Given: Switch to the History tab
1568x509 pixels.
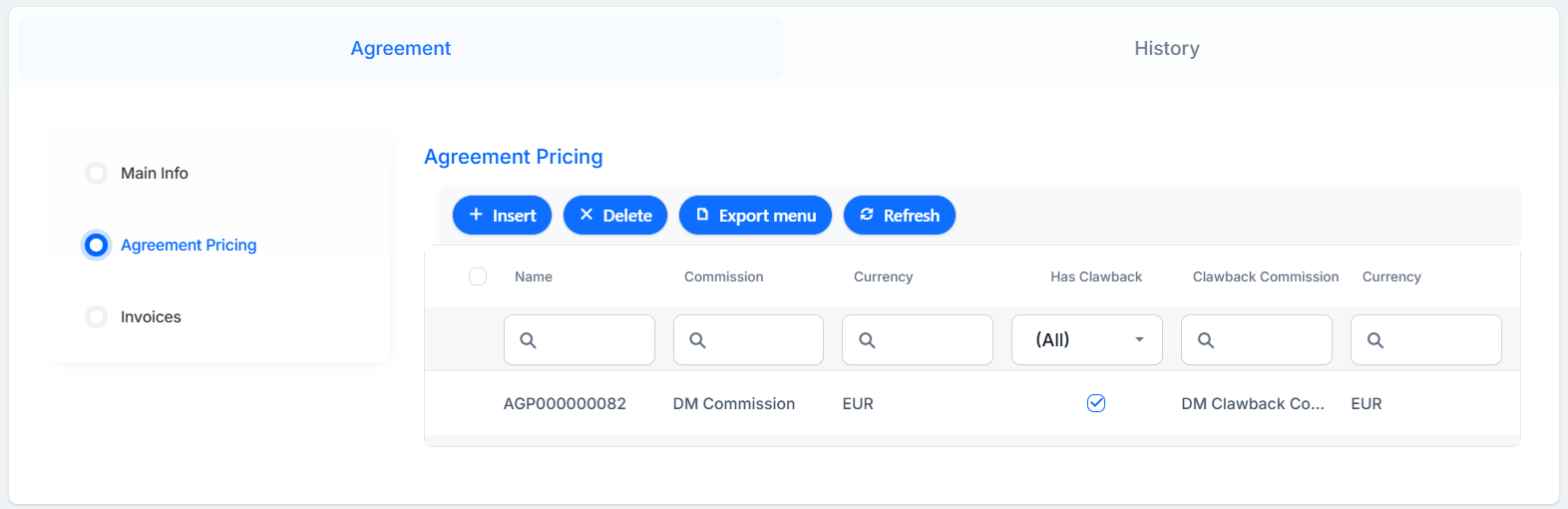Looking at the screenshot, I should [x=1167, y=48].
